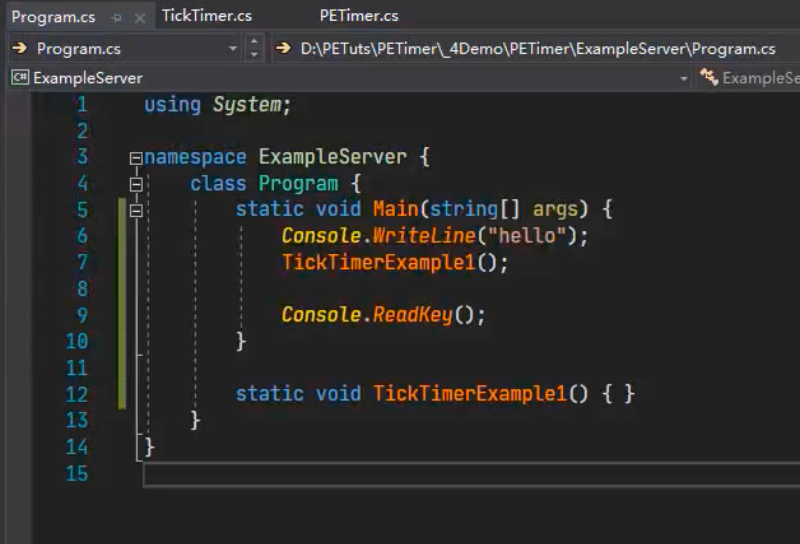Viewport: 800px width, 544px height.
Task: Click the class icon in the right navigation bar
Action: click(709, 77)
